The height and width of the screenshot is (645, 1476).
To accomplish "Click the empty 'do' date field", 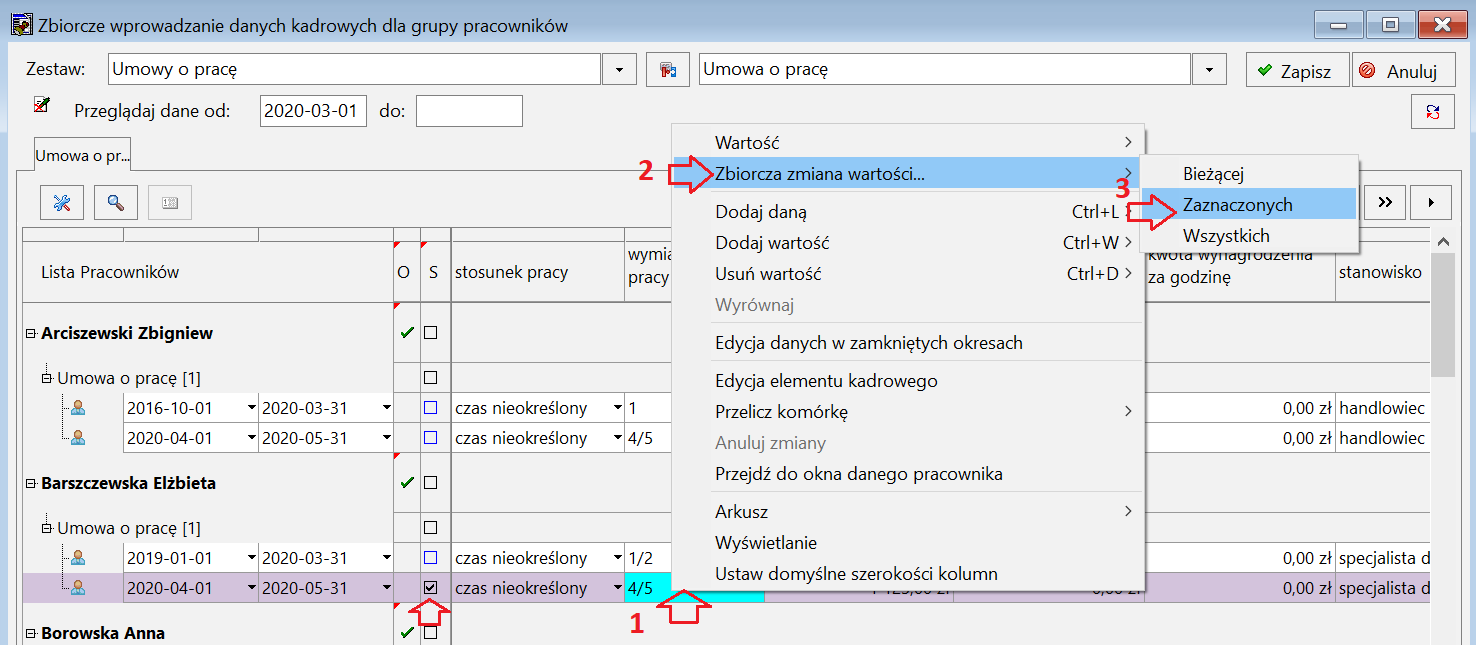I will [x=469, y=111].
